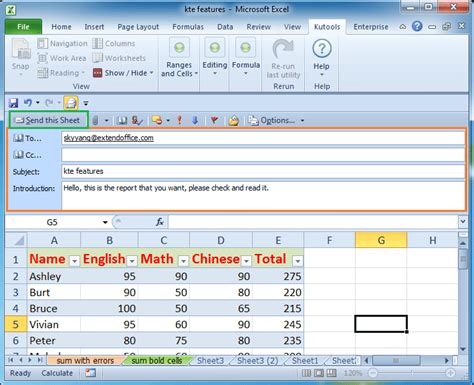Set high importance with the exclamation icon
474x385 pixels.
(180, 120)
